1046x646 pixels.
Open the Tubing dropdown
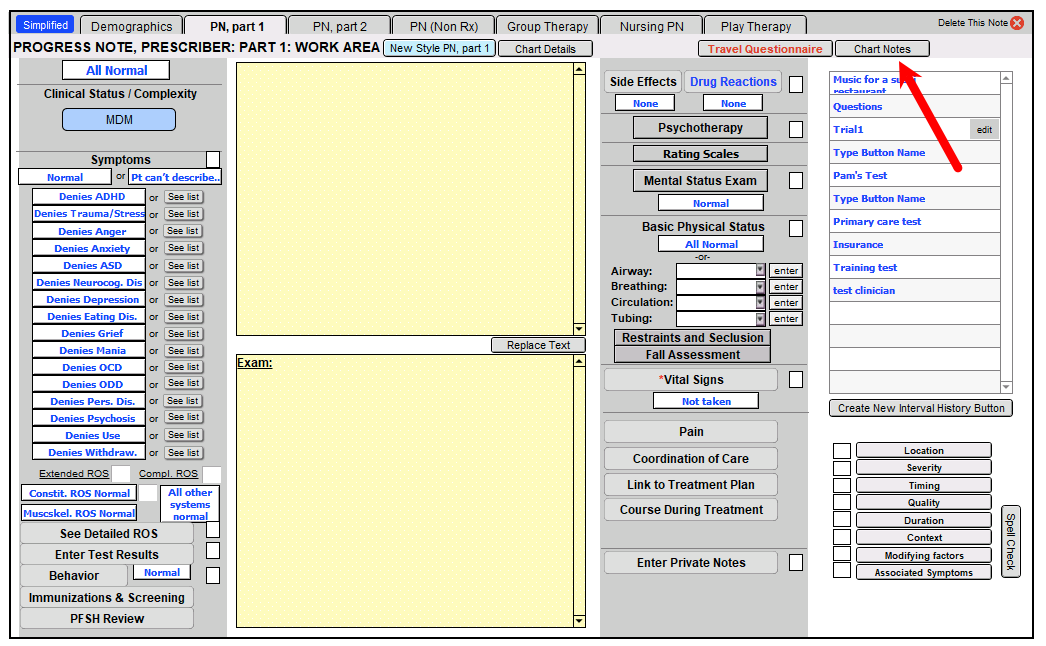tap(760, 318)
